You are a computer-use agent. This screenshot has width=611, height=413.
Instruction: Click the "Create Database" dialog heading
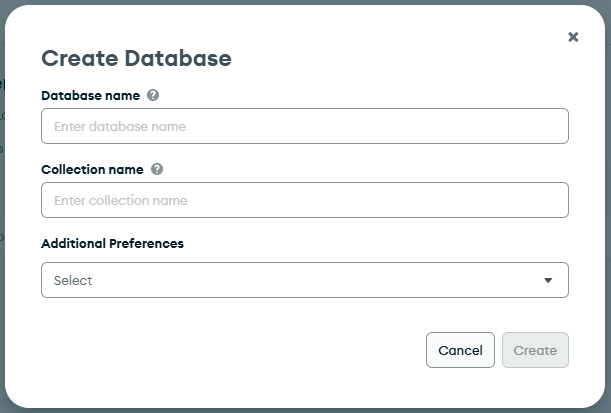pyautogui.click(x=136, y=58)
